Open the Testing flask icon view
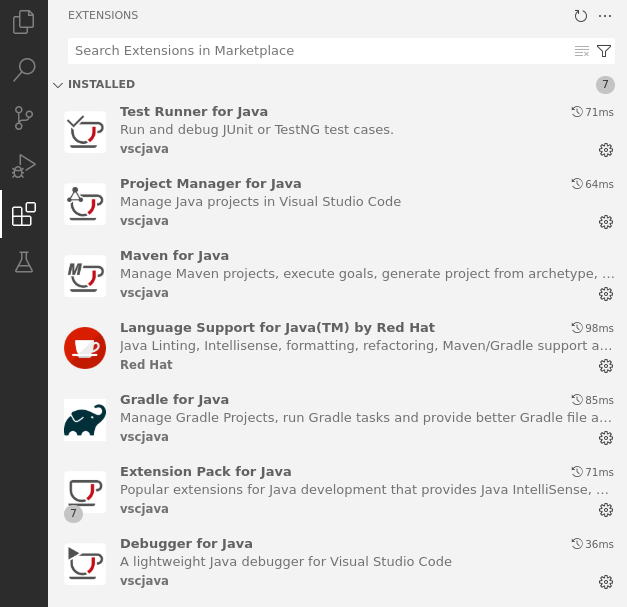 [24, 262]
